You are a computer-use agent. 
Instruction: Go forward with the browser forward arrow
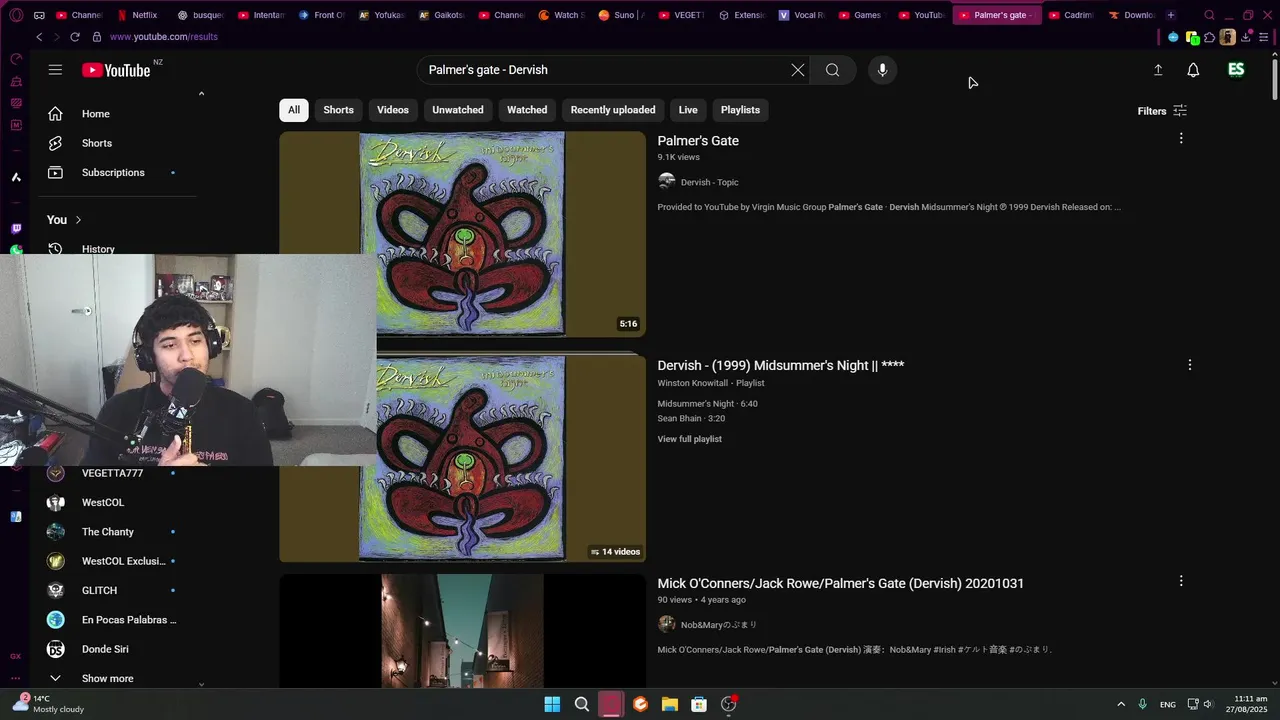[x=56, y=37]
